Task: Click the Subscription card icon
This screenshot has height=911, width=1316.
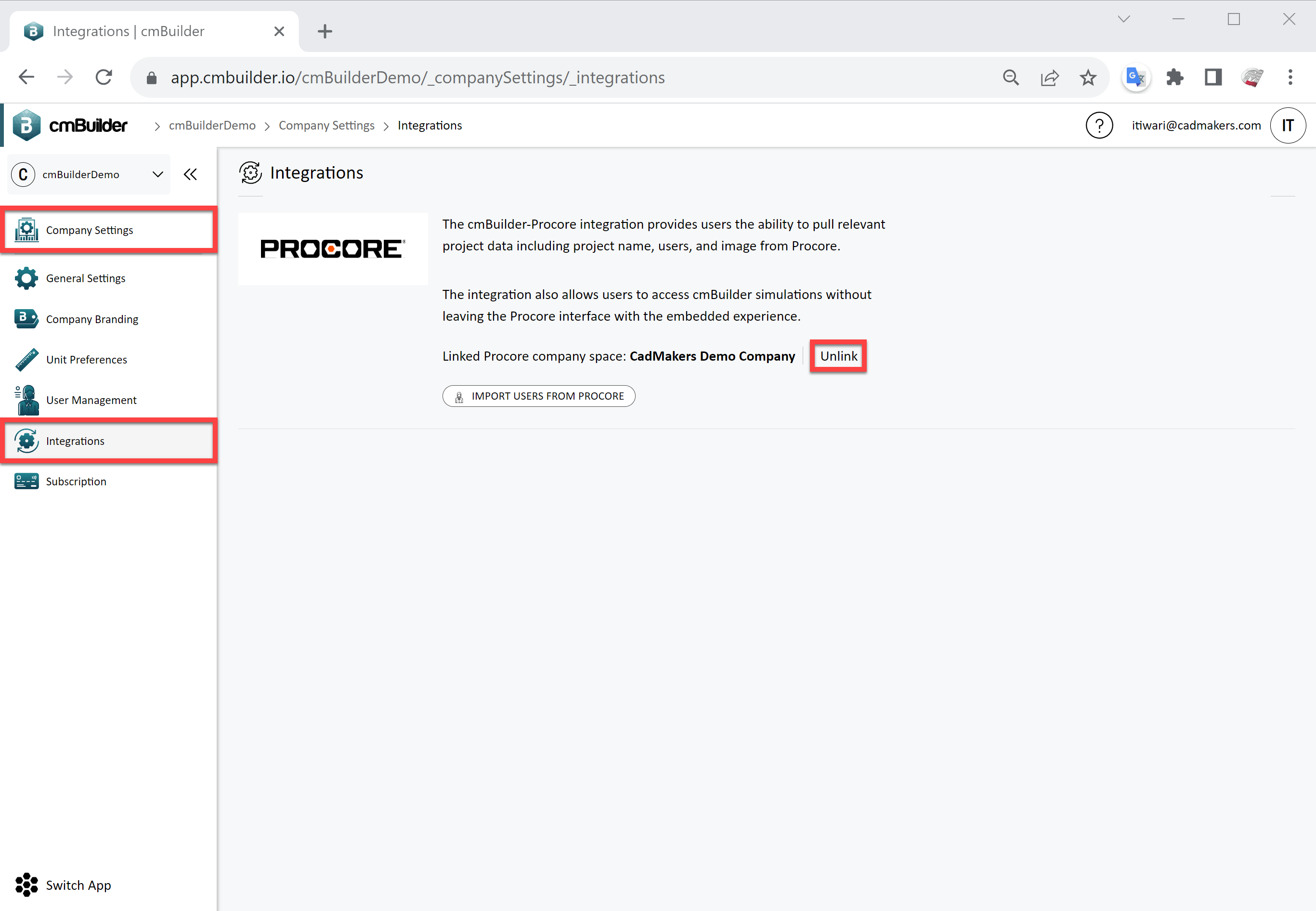Action: point(27,481)
